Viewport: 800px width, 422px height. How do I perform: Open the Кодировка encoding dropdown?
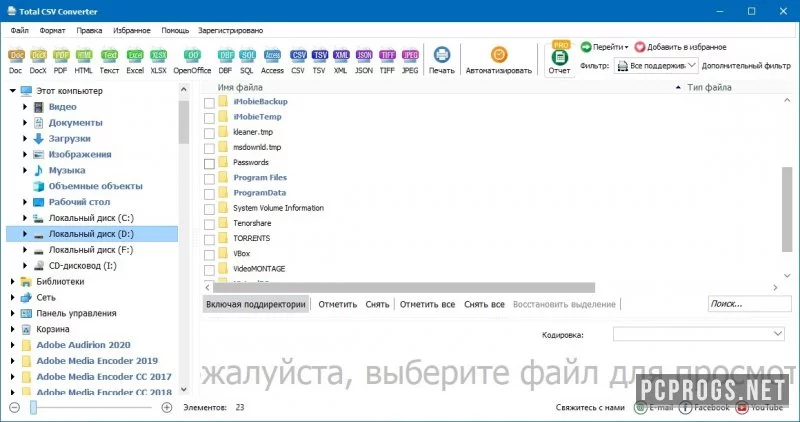pos(698,334)
